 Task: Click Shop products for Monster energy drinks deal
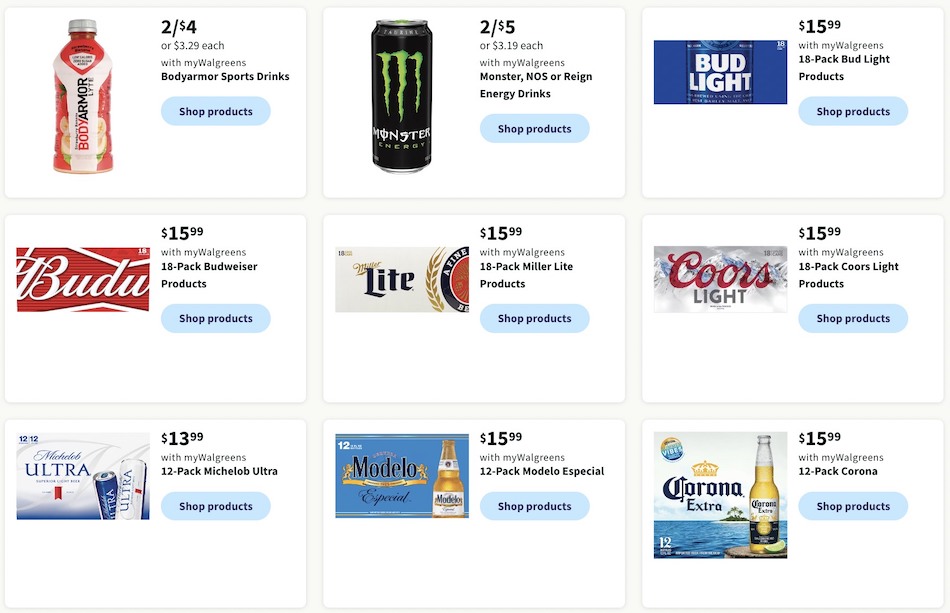click(534, 128)
